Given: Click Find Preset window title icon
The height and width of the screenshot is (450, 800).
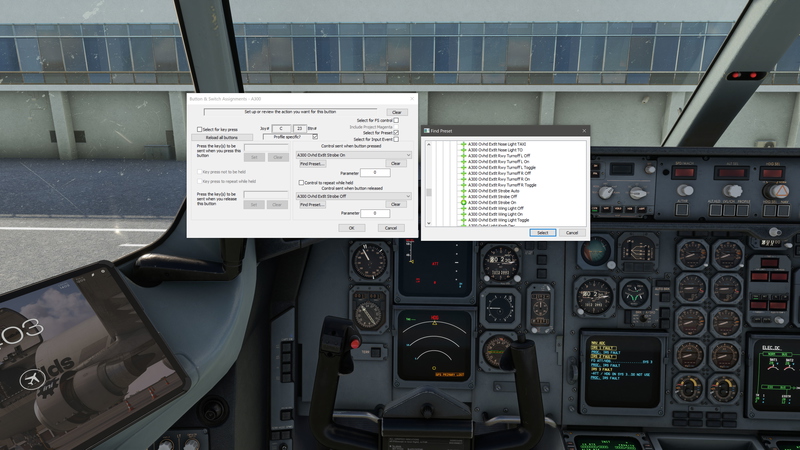Looking at the screenshot, I should click(x=426, y=131).
